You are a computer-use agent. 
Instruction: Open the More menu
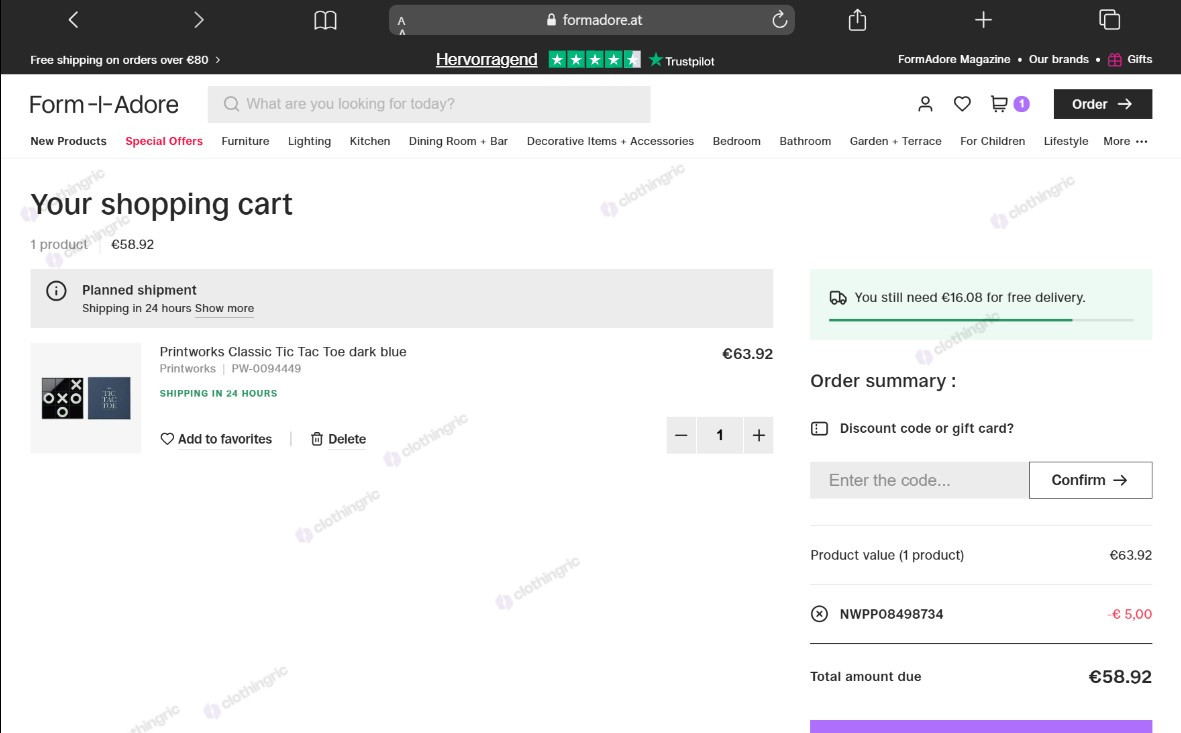click(1125, 141)
